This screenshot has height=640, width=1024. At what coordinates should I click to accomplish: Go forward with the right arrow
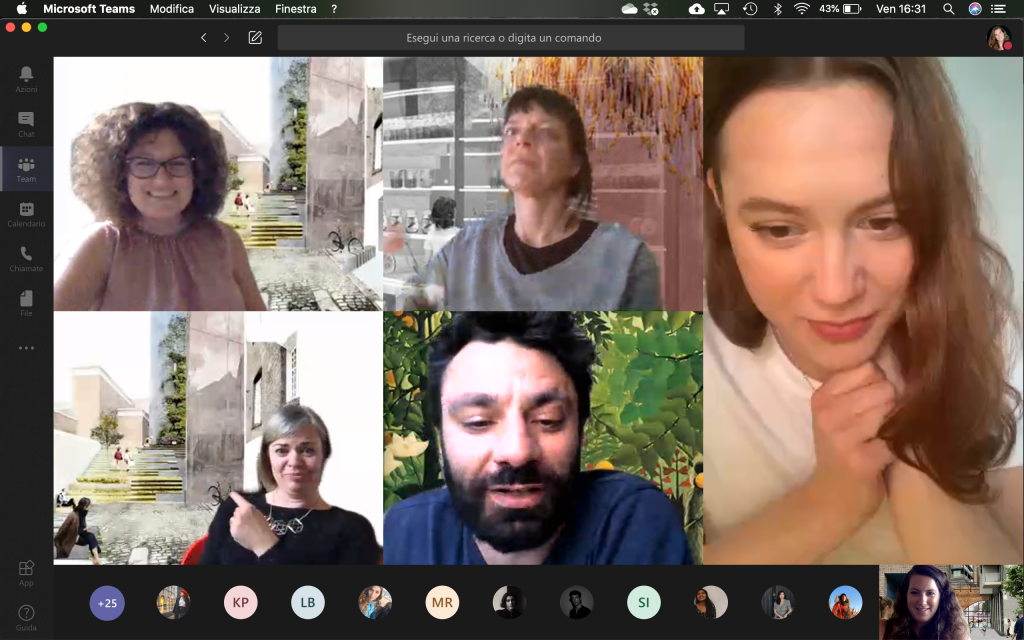coord(227,38)
